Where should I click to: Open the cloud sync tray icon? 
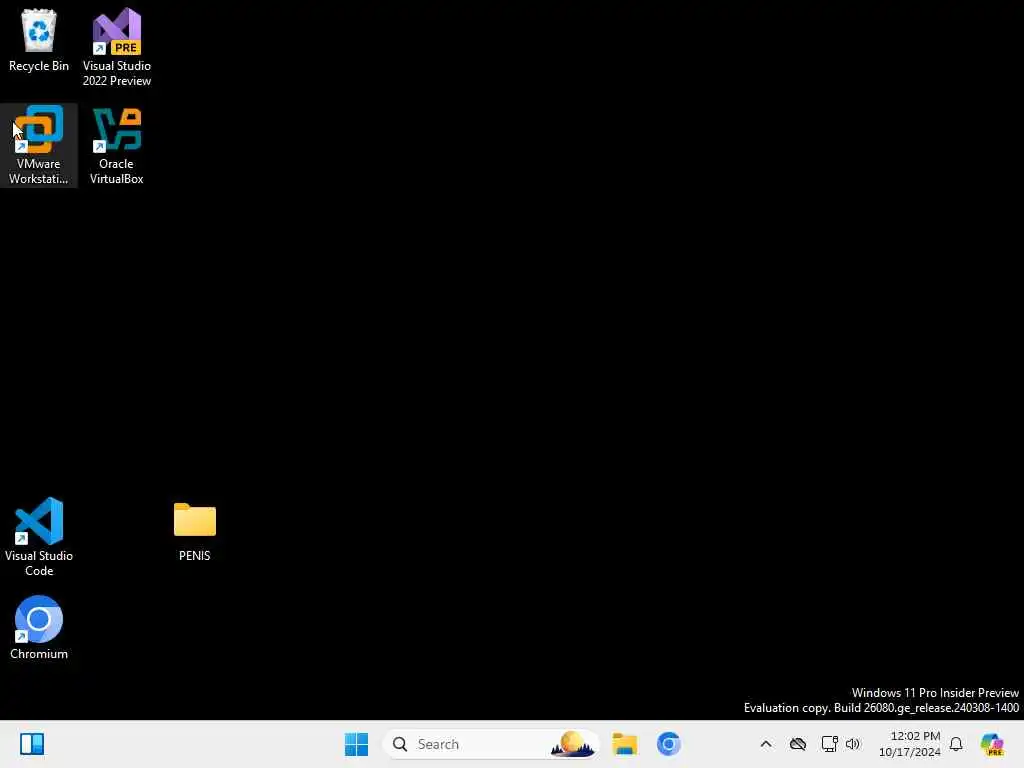tap(798, 744)
